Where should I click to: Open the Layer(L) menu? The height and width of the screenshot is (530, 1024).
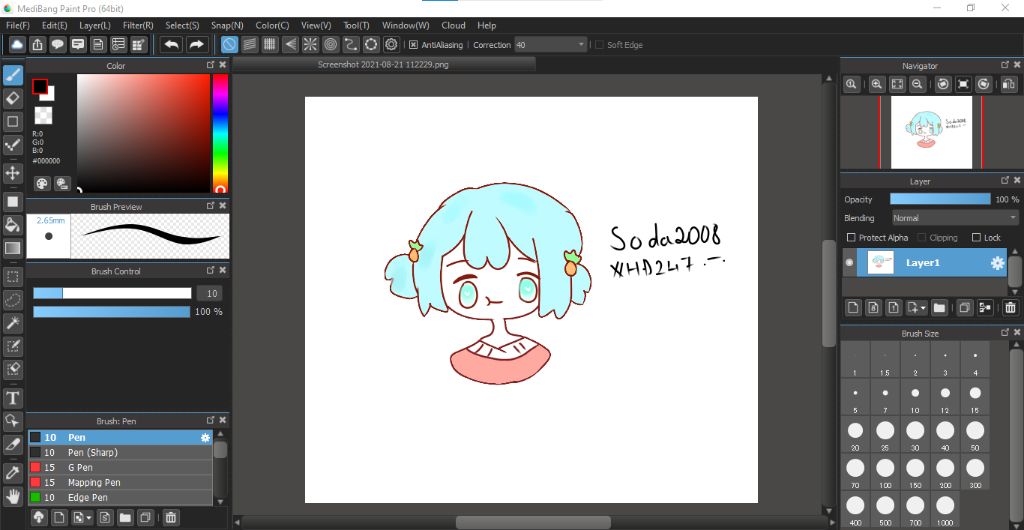95,25
